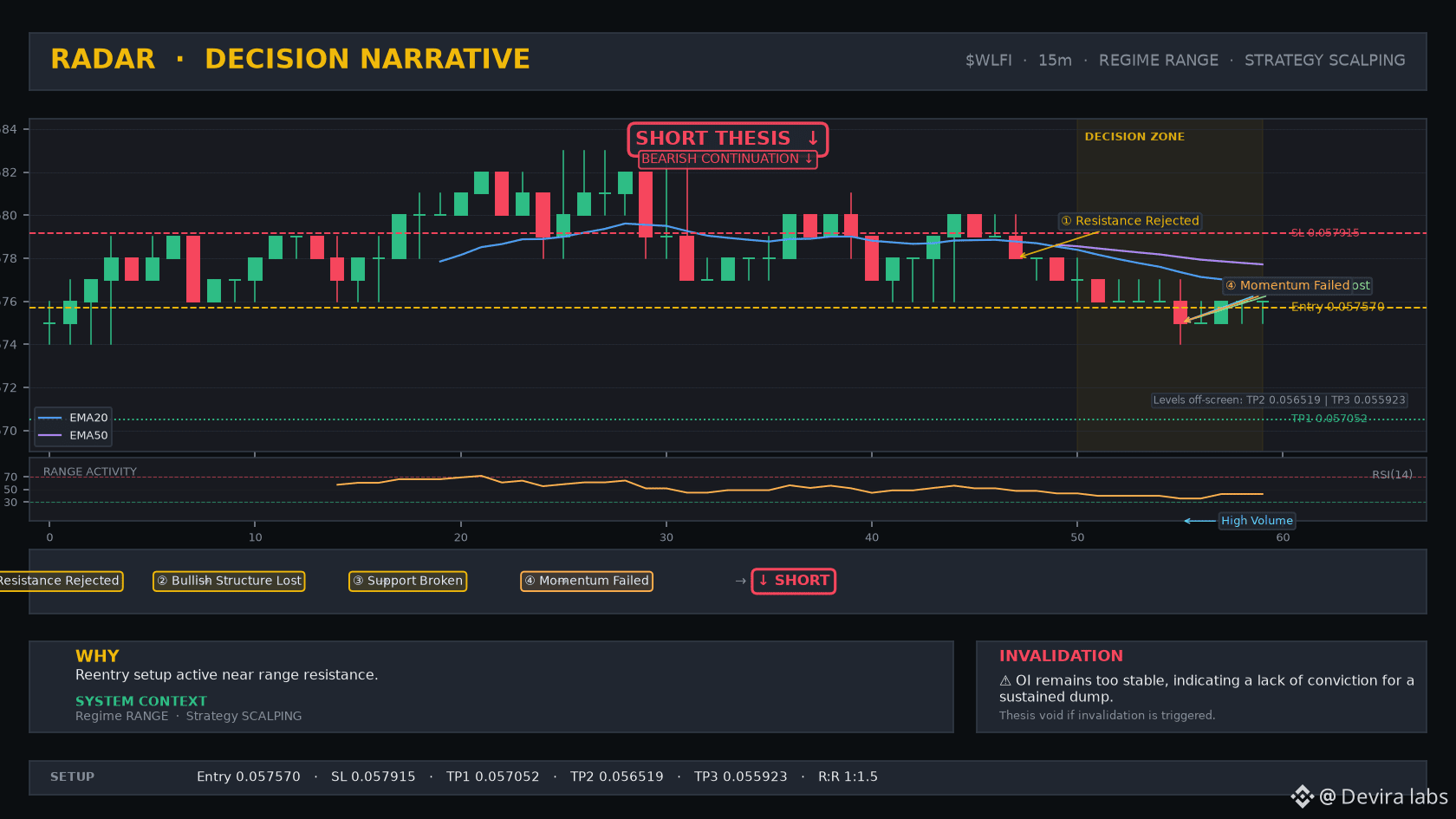
Task: Select the Bullish Structure Lost step chip
Action: (x=229, y=581)
